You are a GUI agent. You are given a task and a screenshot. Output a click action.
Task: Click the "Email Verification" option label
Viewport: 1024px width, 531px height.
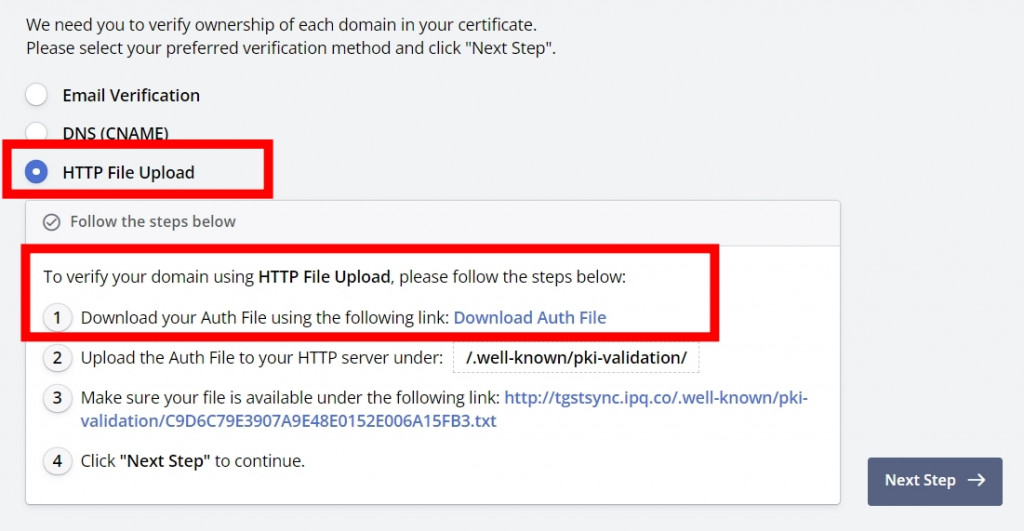click(x=131, y=95)
